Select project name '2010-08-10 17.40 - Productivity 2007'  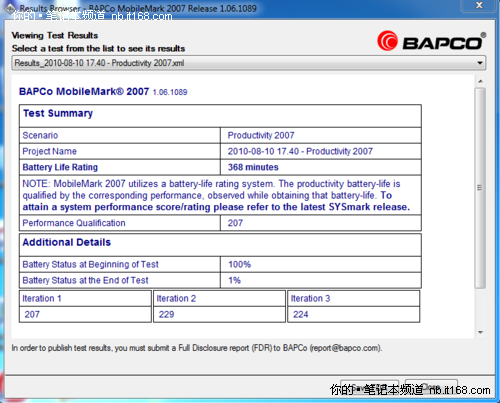coord(300,151)
